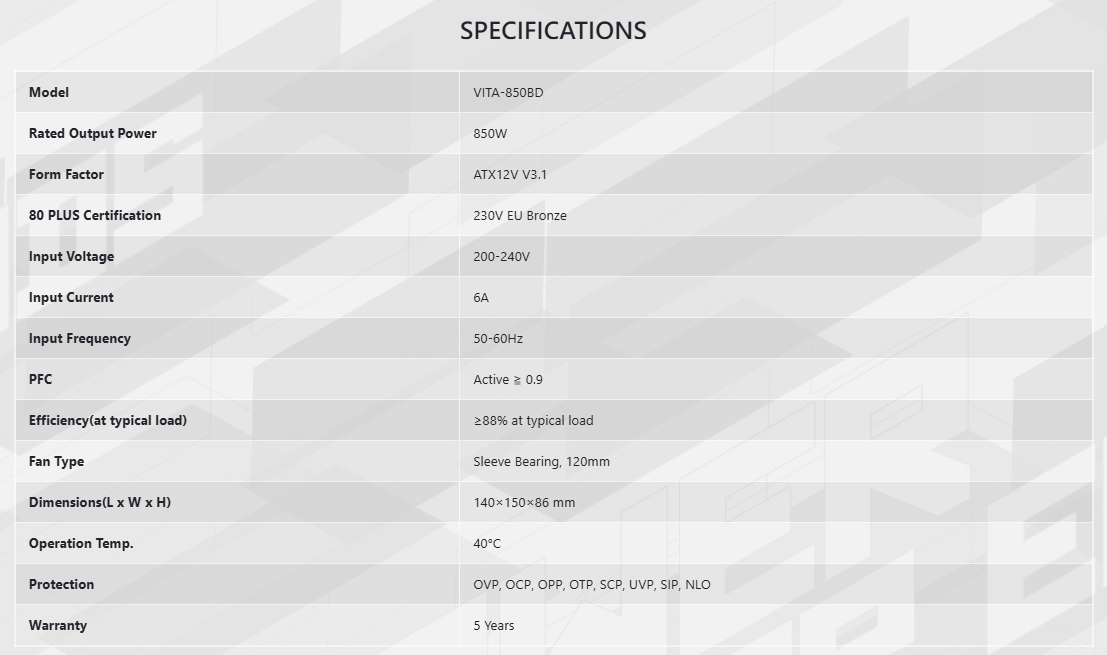Click the PFC row label

[x=40, y=379]
